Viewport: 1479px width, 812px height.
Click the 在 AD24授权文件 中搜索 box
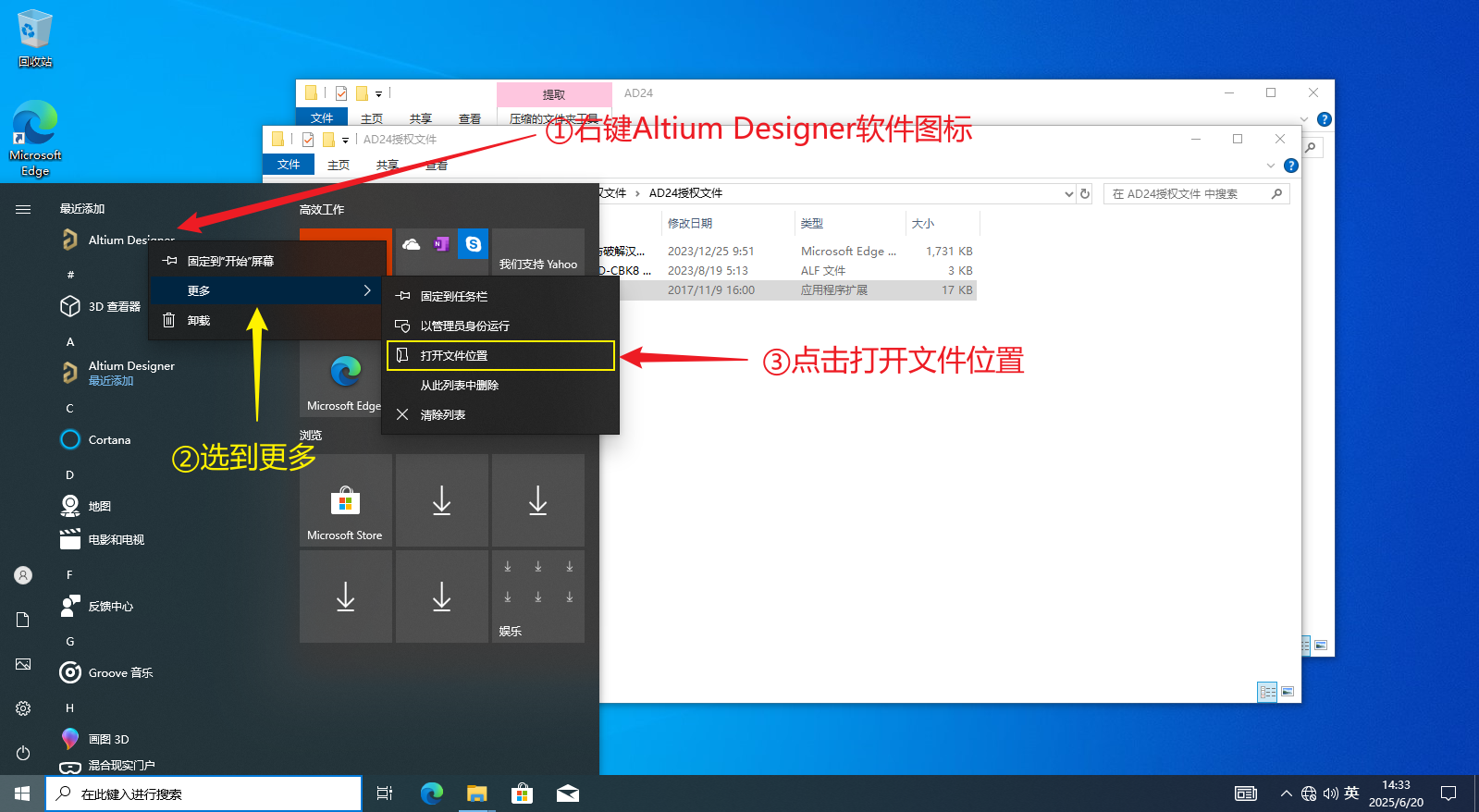1196,193
